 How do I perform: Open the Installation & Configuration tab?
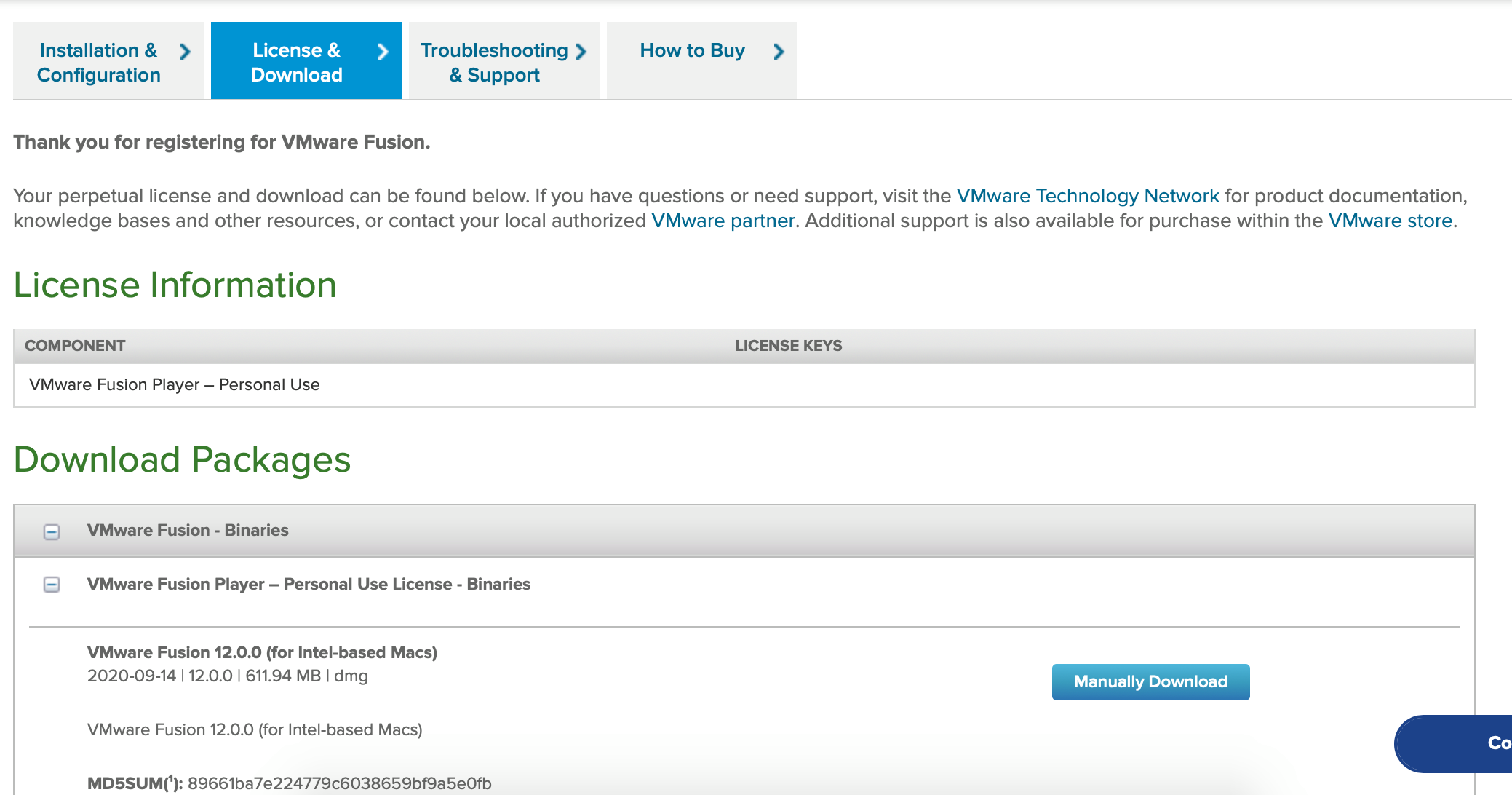pyautogui.click(x=99, y=62)
